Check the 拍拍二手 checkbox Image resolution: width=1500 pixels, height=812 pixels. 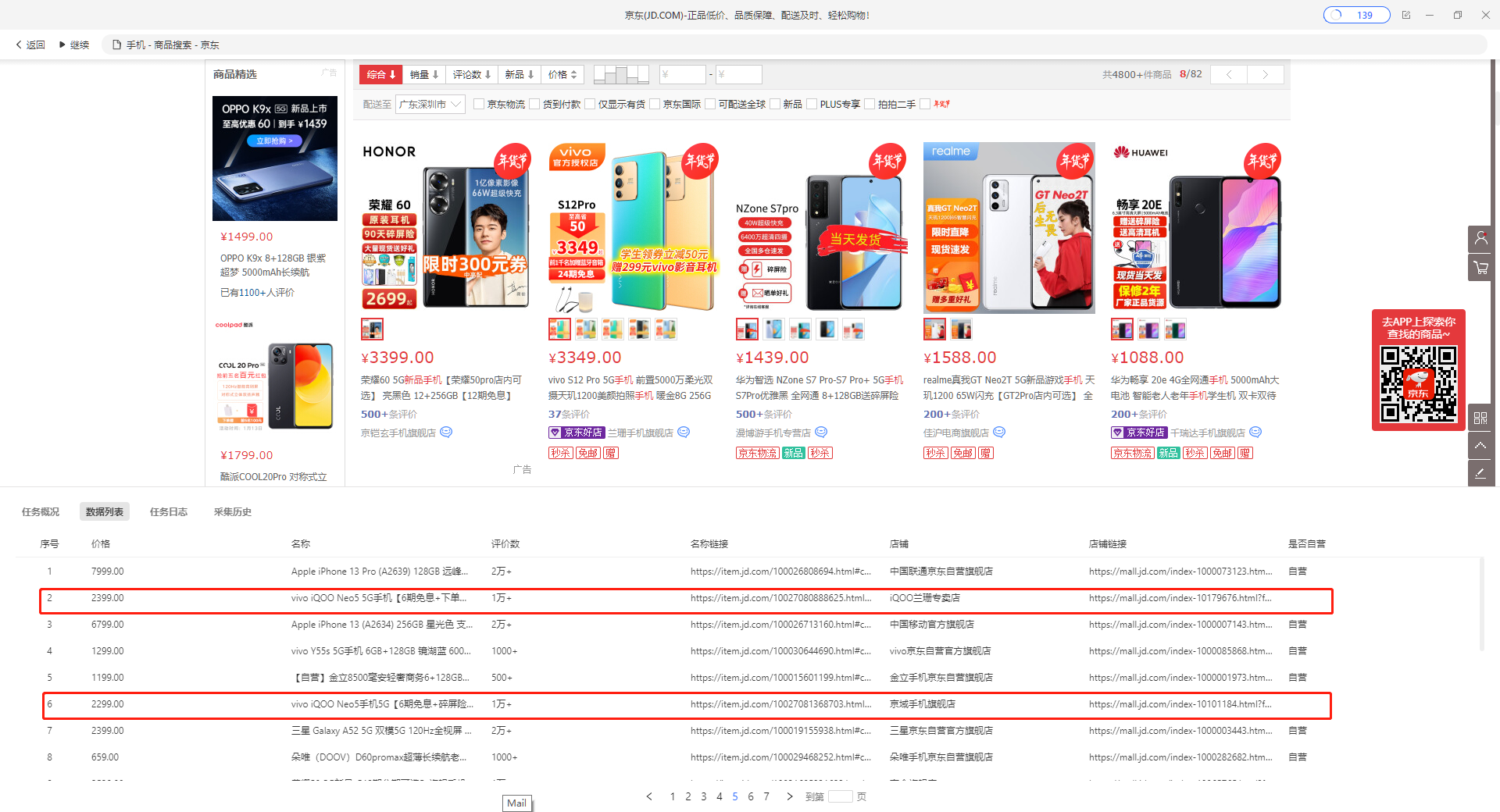tap(870, 104)
